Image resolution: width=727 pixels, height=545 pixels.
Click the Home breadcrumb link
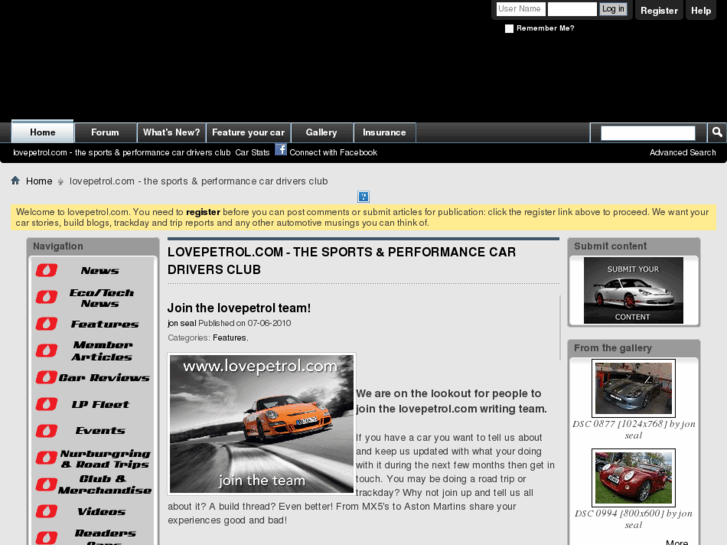[39, 181]
